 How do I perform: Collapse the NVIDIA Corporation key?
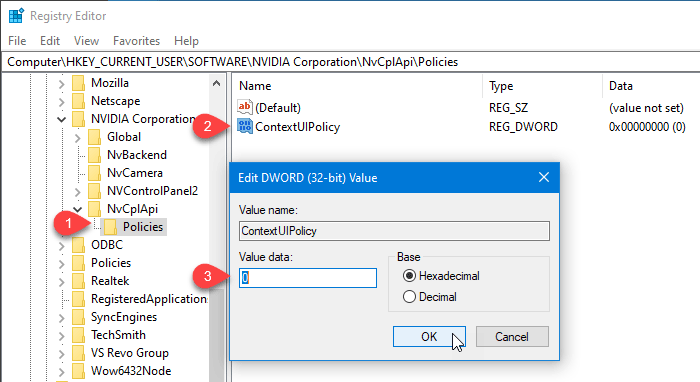click(62, 119)
